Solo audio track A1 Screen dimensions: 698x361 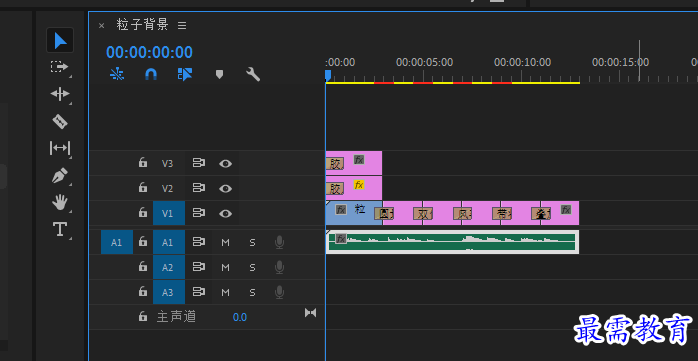tap(252, 243)
